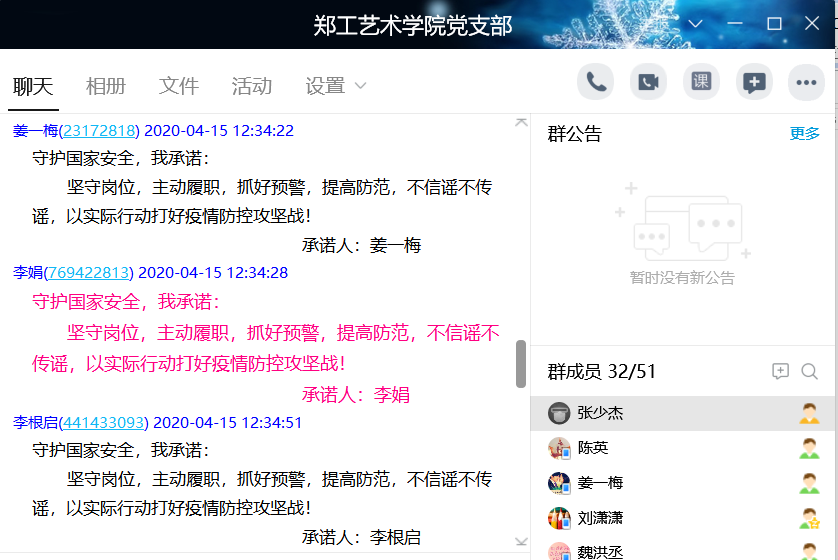Click 张少杰's avatar in member list
Viewport: 838px width, 560px height.
click(x=559, y=413)
